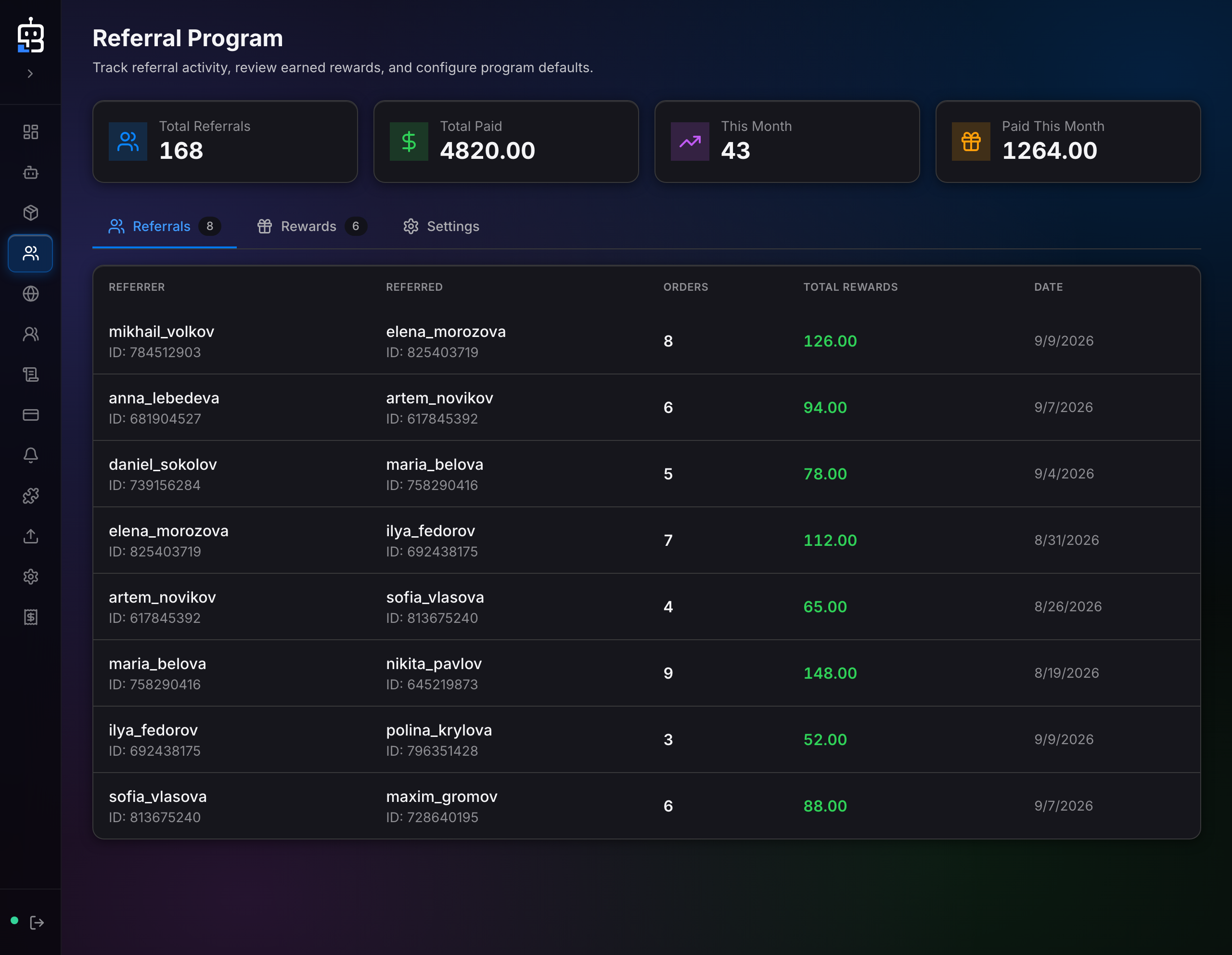Switch to the Referrals tab
Viewport: 1232px width, 955px height.
[164, 226]
